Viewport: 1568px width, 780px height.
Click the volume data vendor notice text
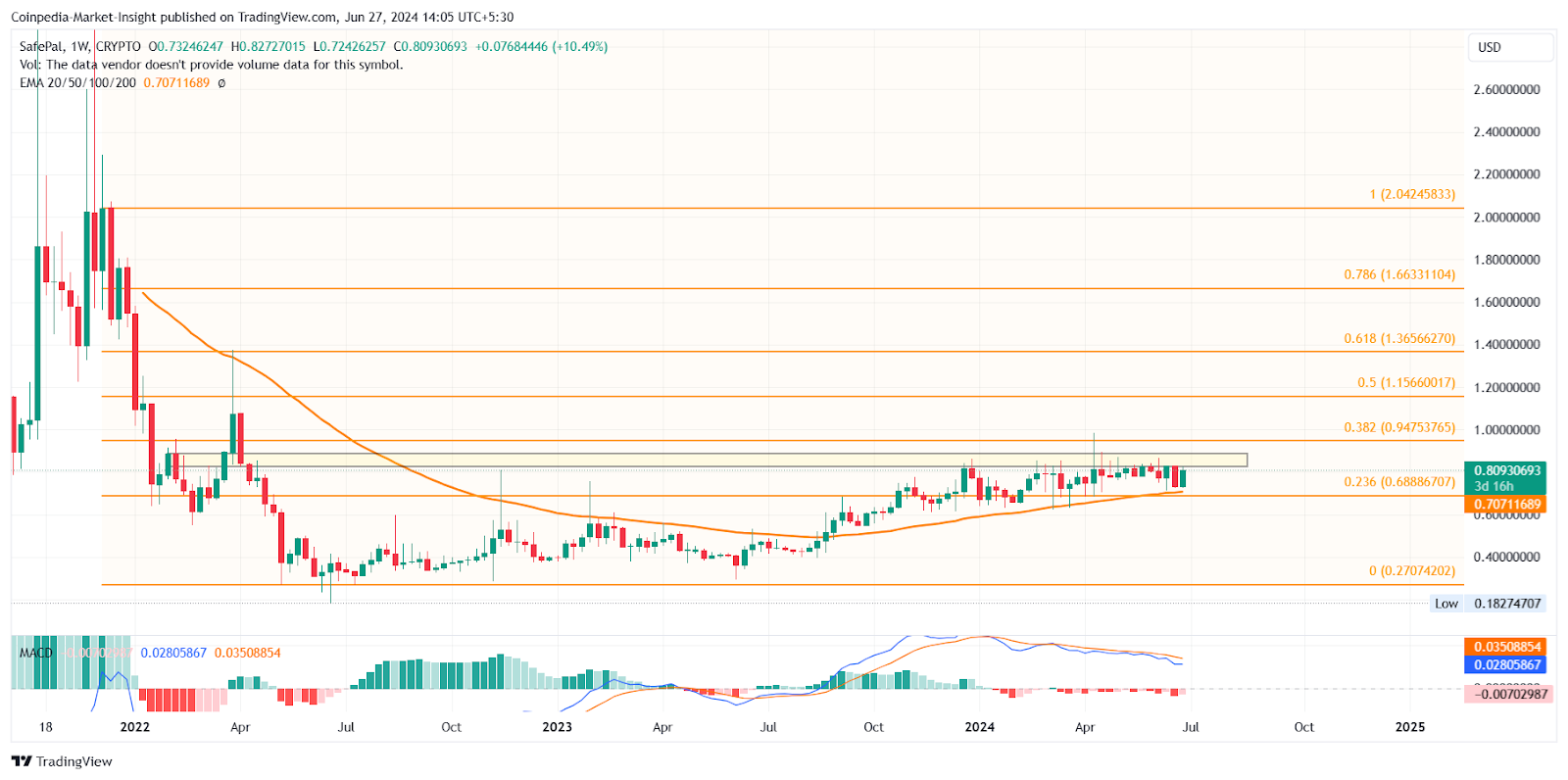211,65
